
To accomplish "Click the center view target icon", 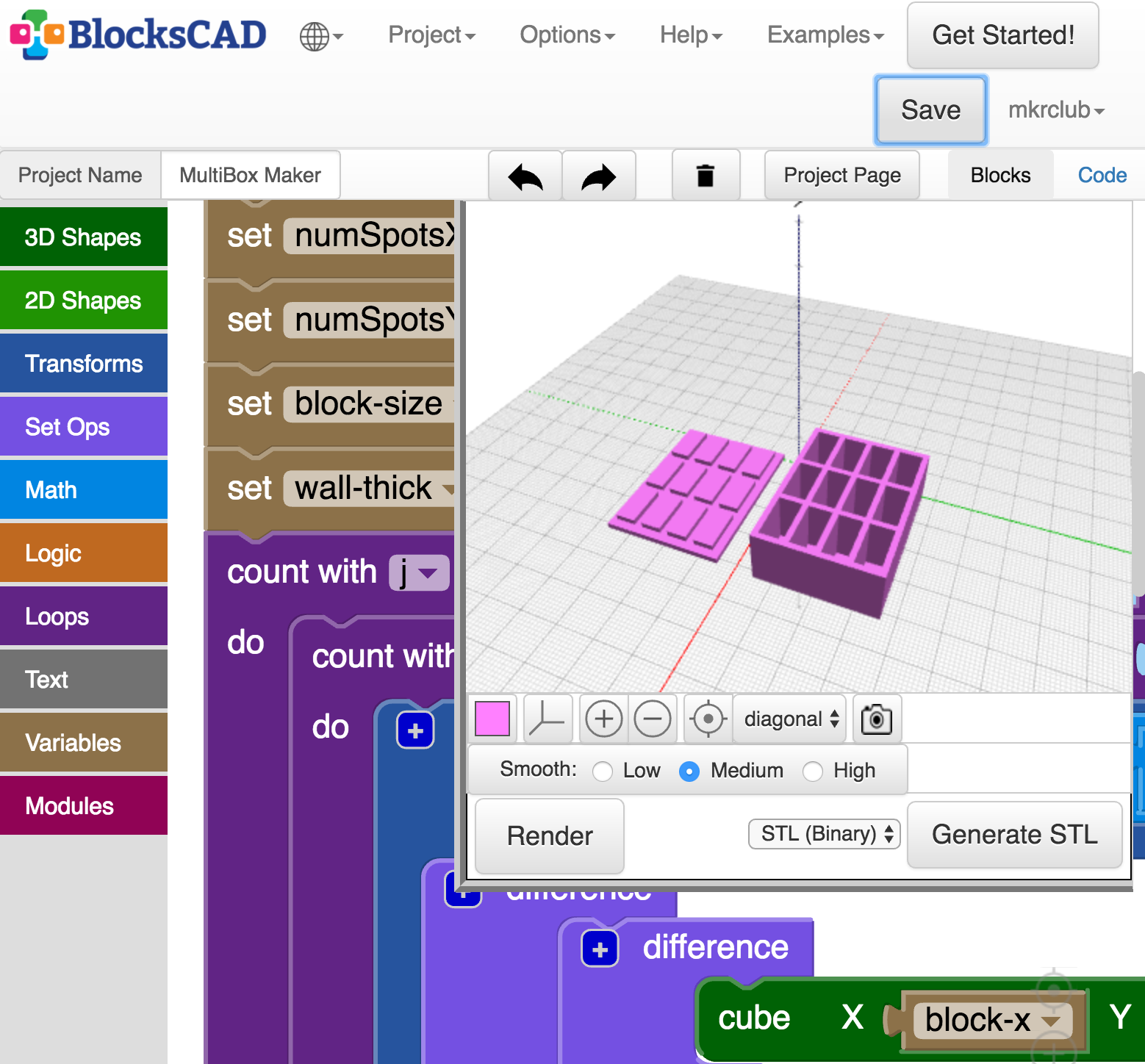I will pyautogui.click(x=706, y=719).
